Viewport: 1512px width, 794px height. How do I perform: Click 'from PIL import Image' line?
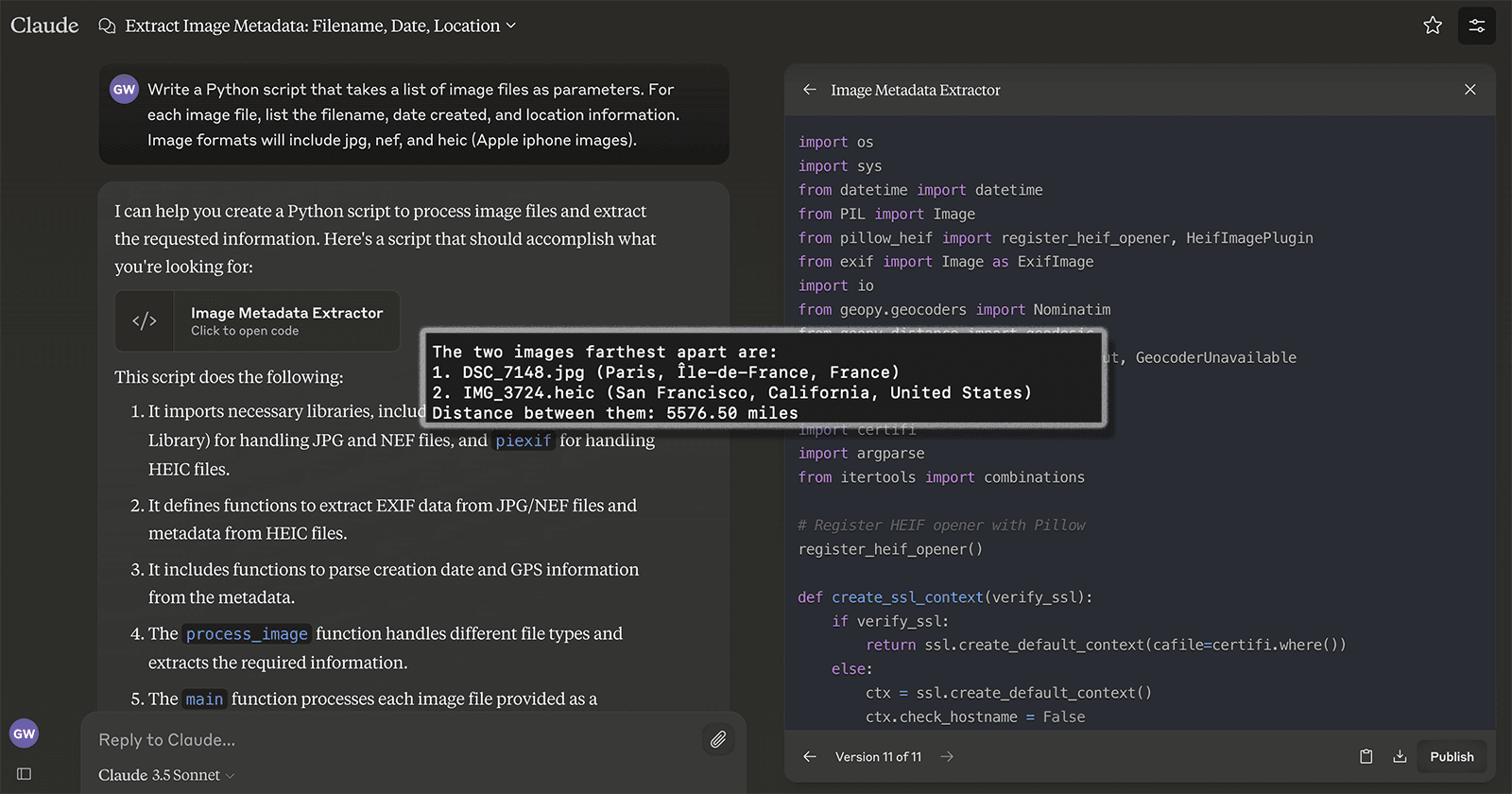tap(886, 215)
